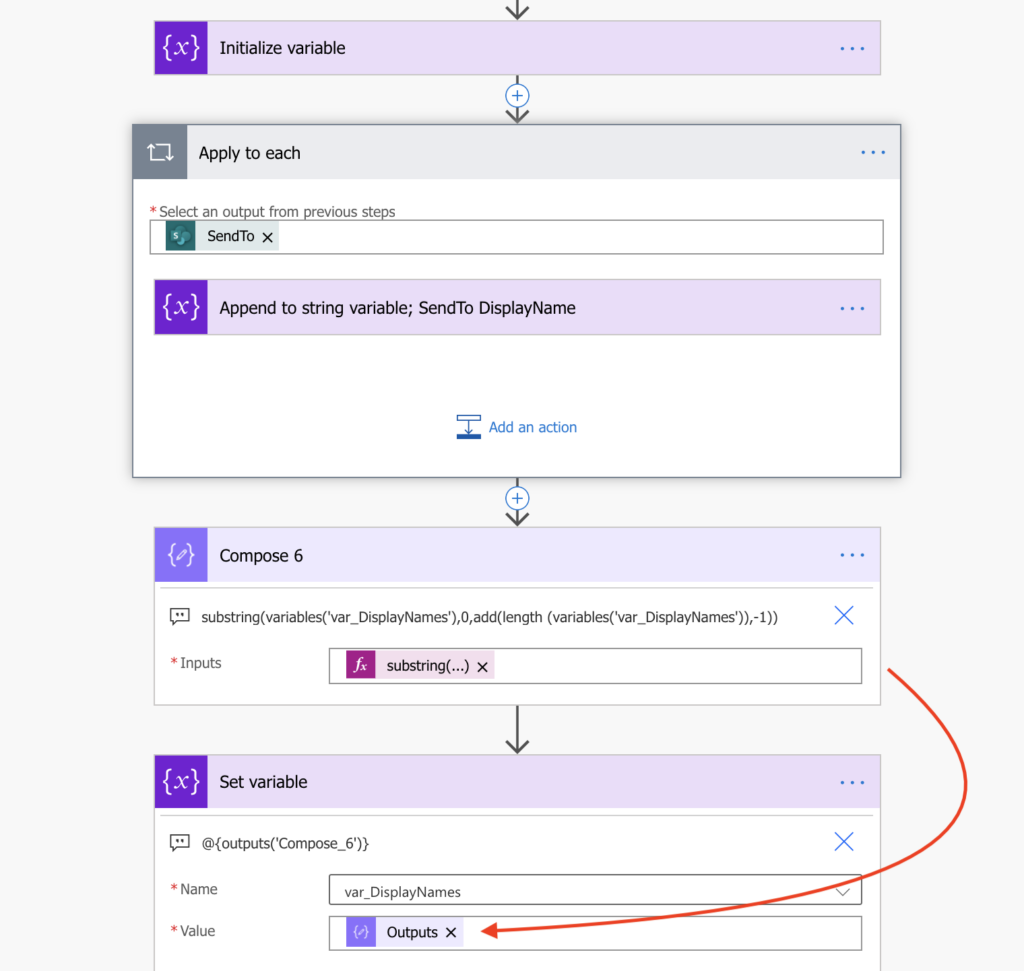The height and width of the screenshot is (971, 1024).
Task: Click the Outputs token label
Action: pos(412,932)
